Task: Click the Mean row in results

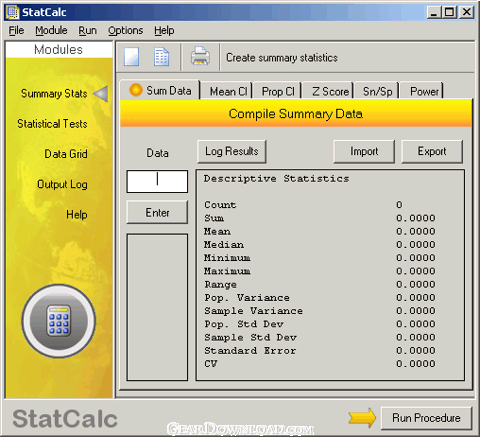Action: click(320, 231)
